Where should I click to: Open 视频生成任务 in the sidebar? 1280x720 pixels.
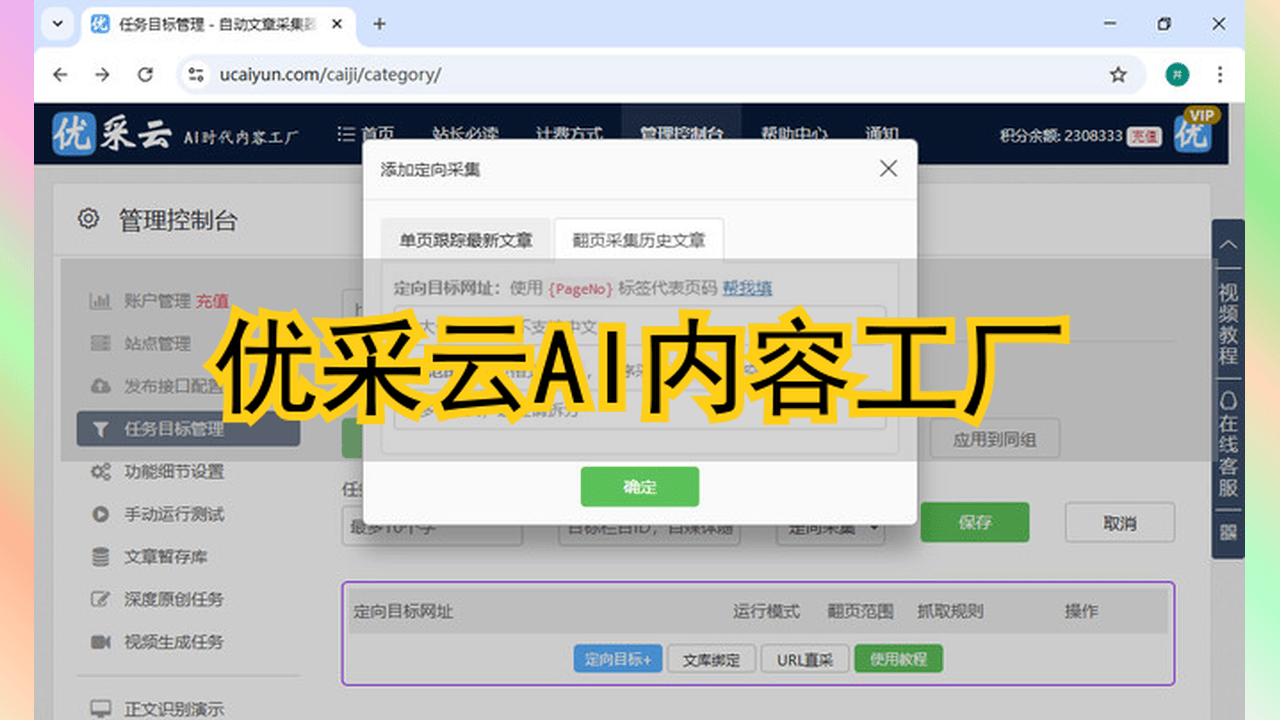click(x=173, y=642)
